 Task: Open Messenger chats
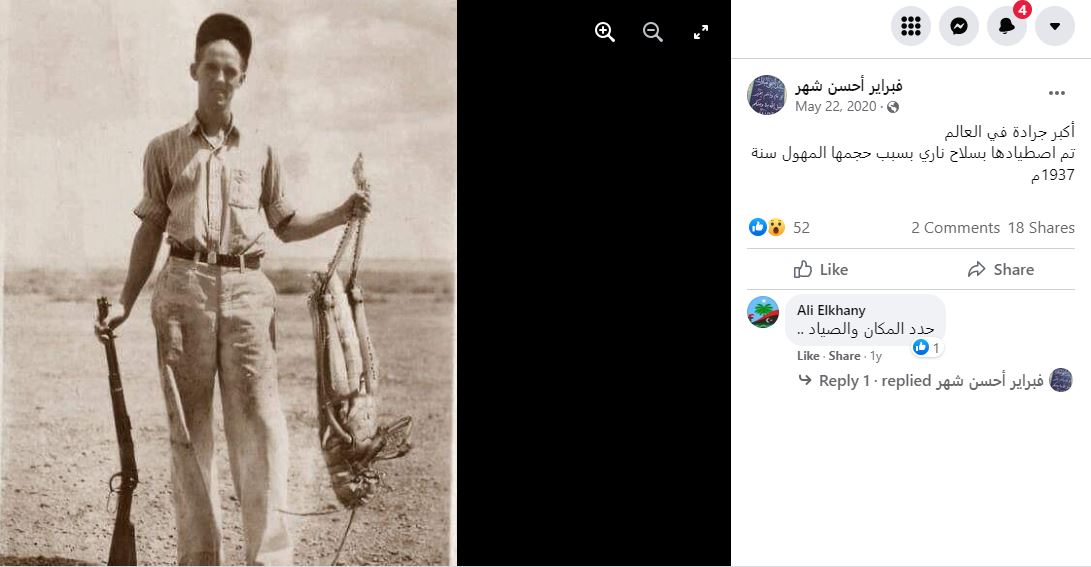click(x=958, y=26)
